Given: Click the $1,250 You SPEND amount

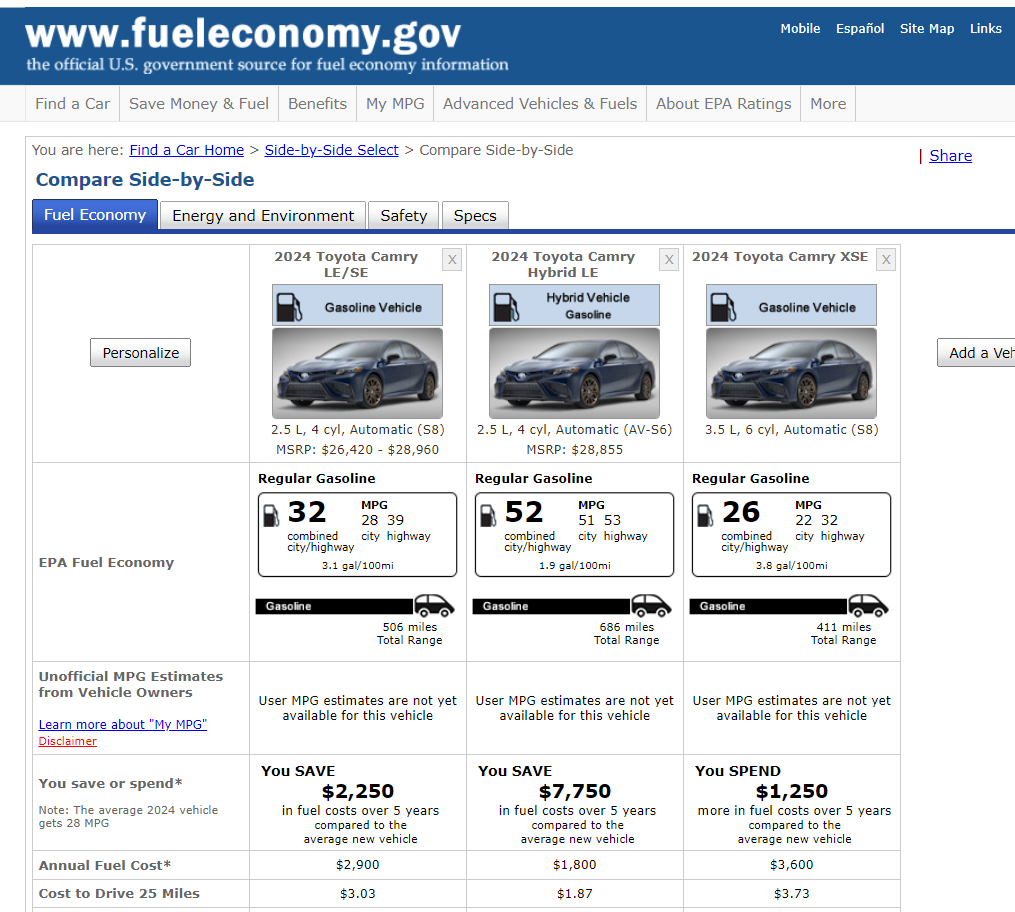Looking at the screenshot, I should [x=791, y=791].
